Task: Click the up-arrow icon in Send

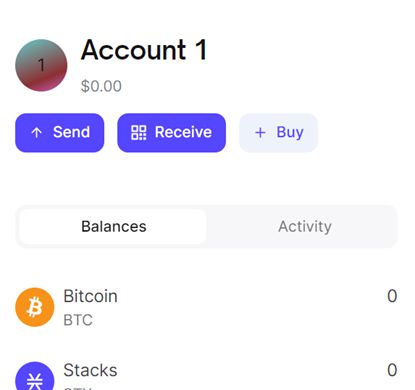Action: click(x=36, y=133)
